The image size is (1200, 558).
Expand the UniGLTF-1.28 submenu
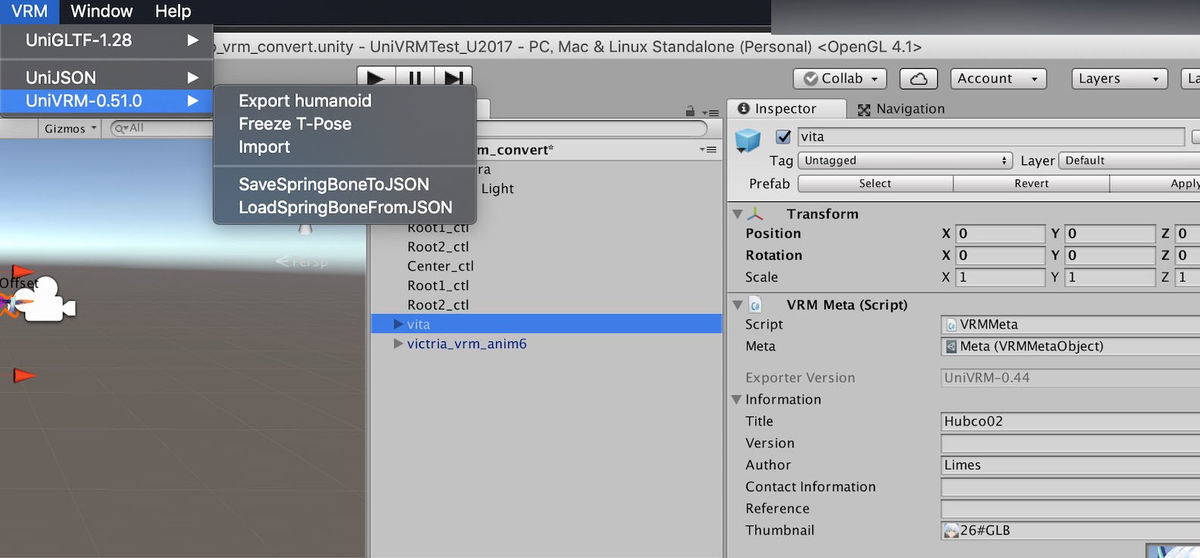(107, 40)
